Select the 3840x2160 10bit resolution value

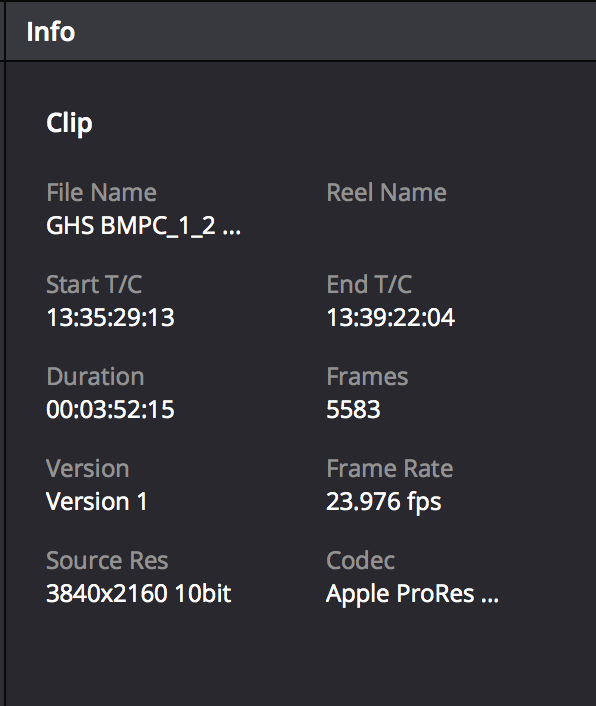[x=139, y=593]
